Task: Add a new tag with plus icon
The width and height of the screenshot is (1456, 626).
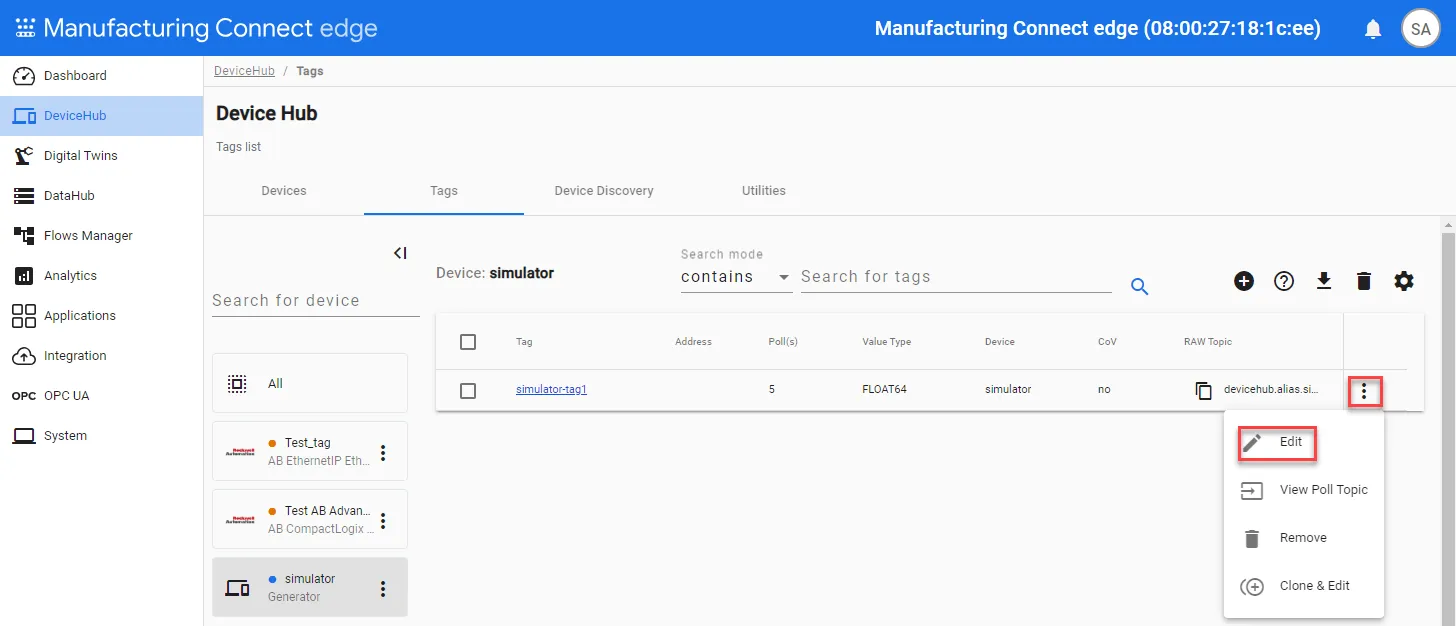Action: tap(1244, 281)
